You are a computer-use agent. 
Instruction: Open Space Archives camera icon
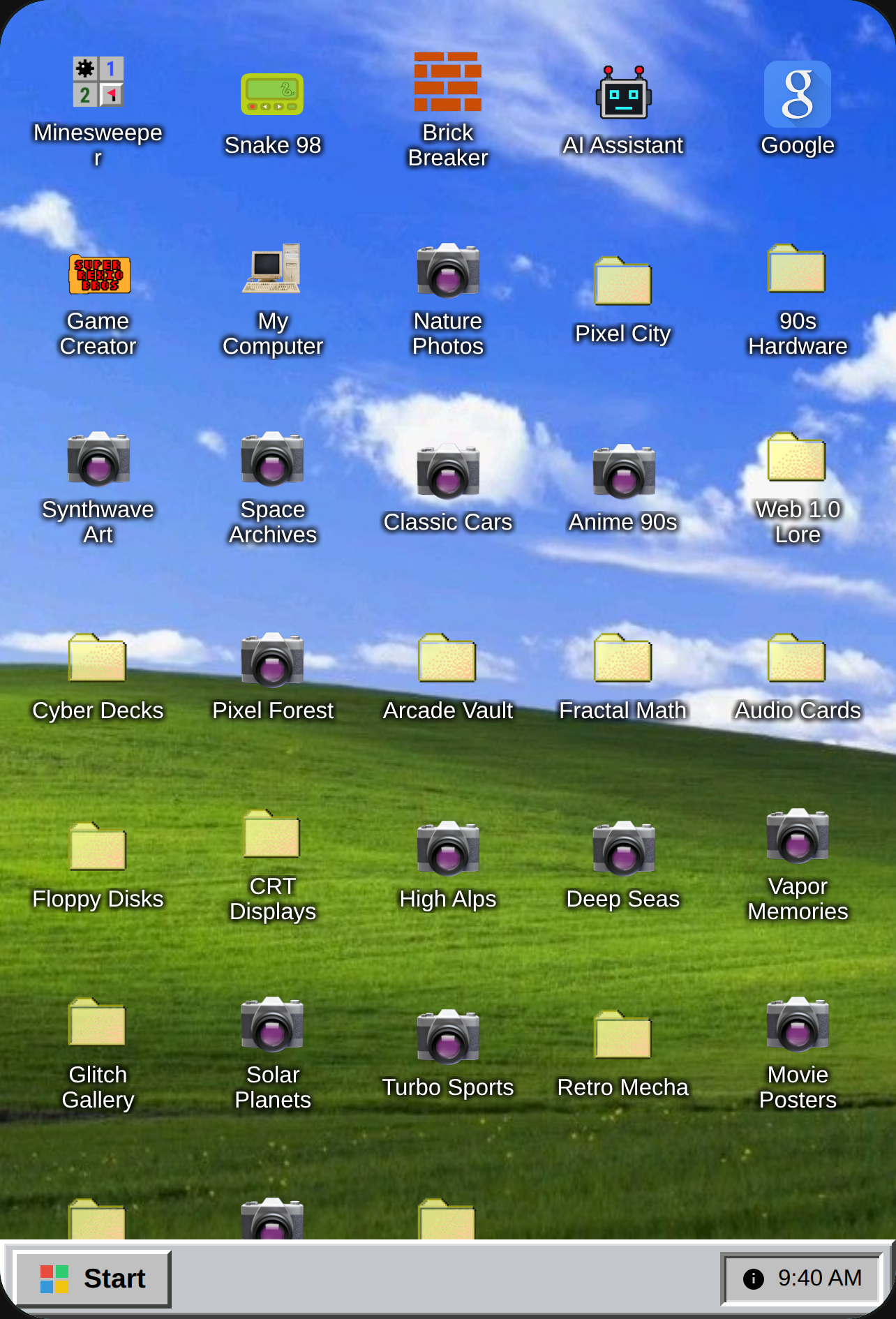pyautogui.click(x=272, y=459)
